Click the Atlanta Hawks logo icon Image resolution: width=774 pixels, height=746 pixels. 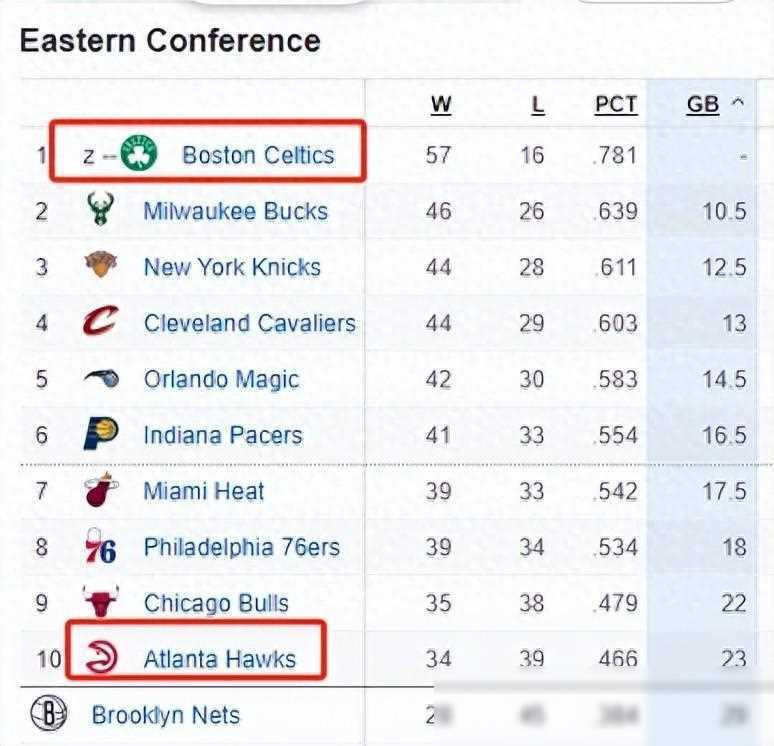[101, 658]
